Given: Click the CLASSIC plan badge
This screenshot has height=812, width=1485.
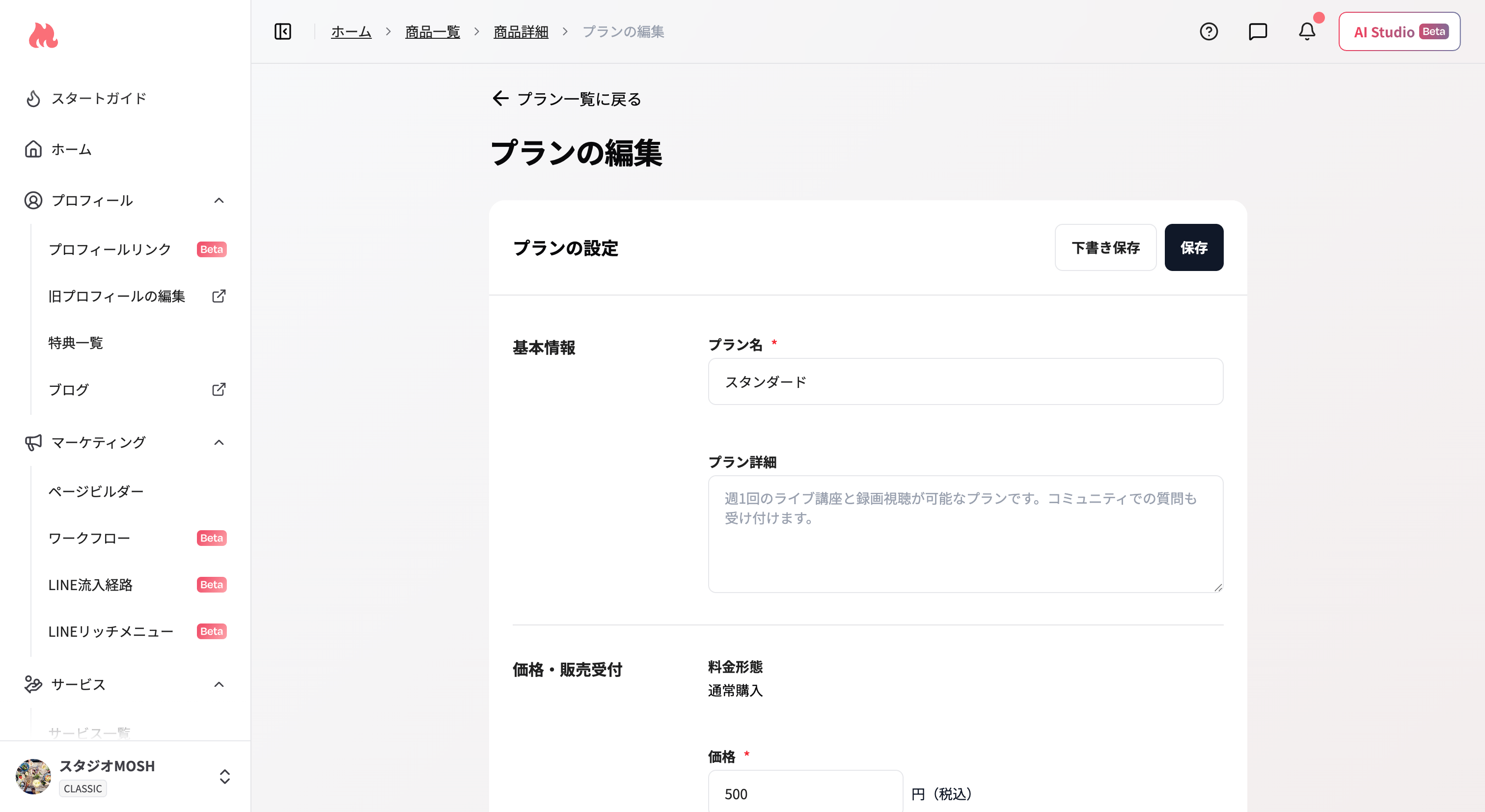Looking at the screenshot, I should coord(82,788).
